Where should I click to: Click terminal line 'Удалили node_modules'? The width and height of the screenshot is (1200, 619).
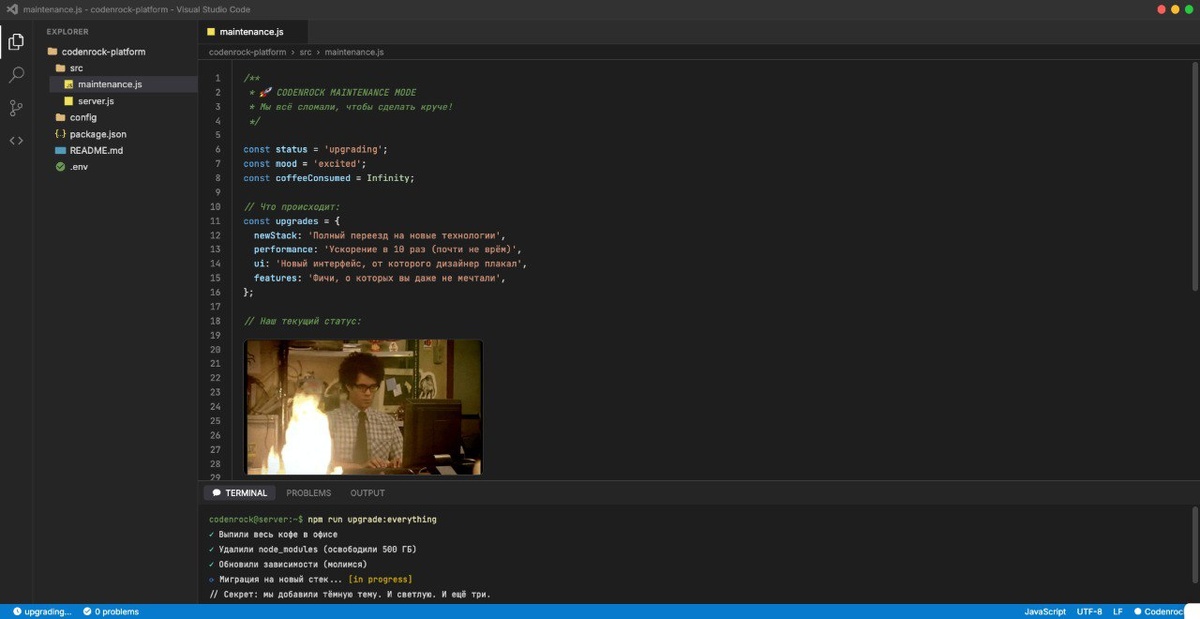pyautogui.click(x=312, y=550)
